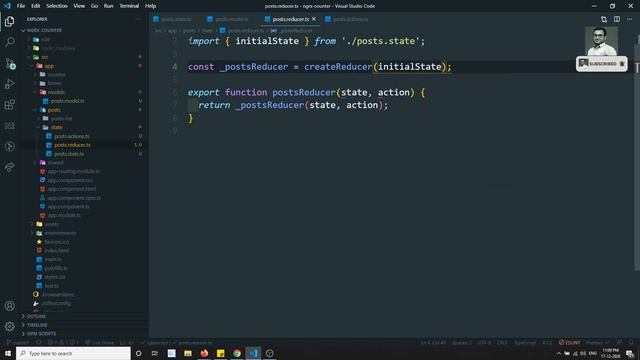Click the presenter webcam thumbnail
This screenshot has height=360, width=640.
(601, 41)
